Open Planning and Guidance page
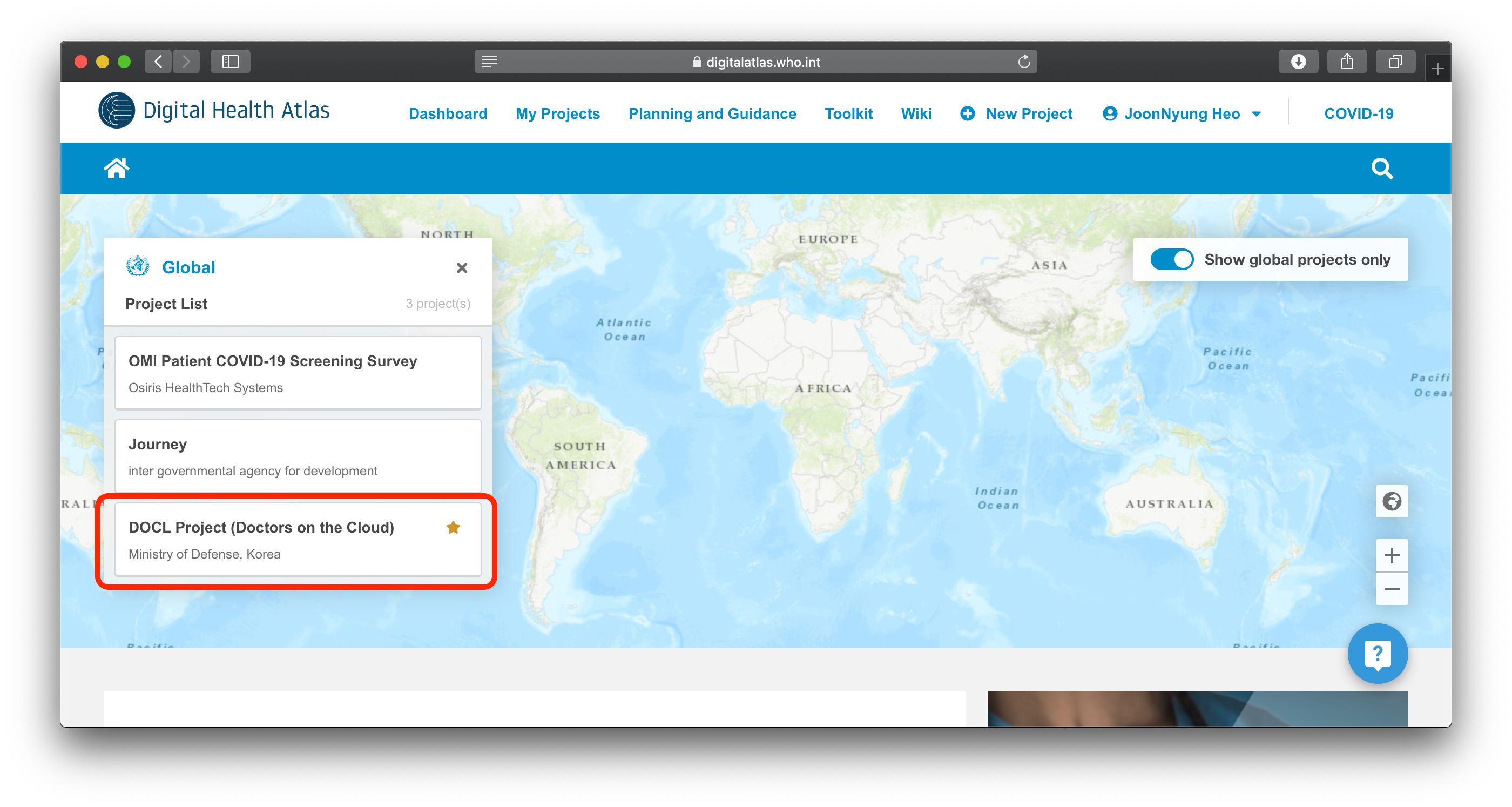Viewport: 1512px width, 807px height. 712,113
